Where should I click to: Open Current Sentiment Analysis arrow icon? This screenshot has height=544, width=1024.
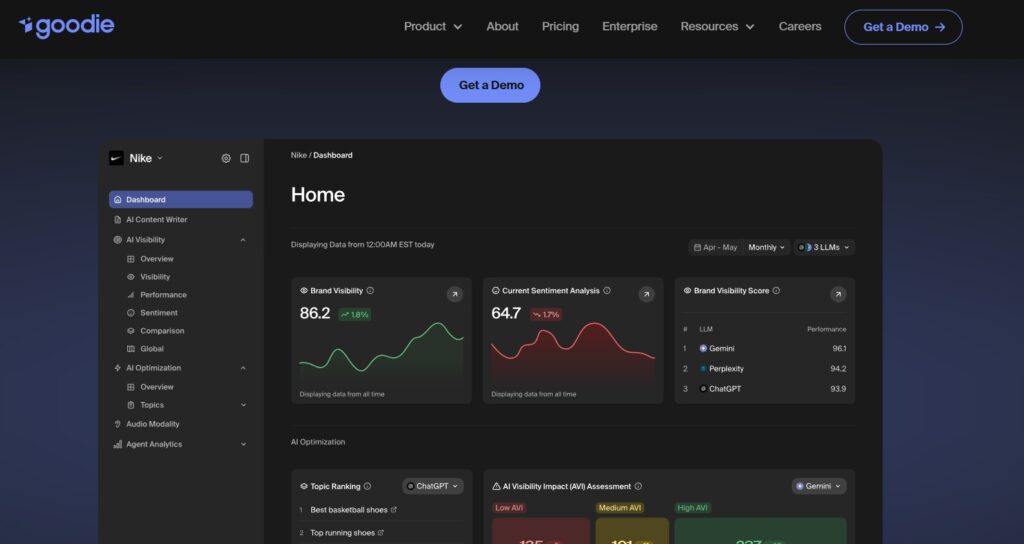[646, 295]
